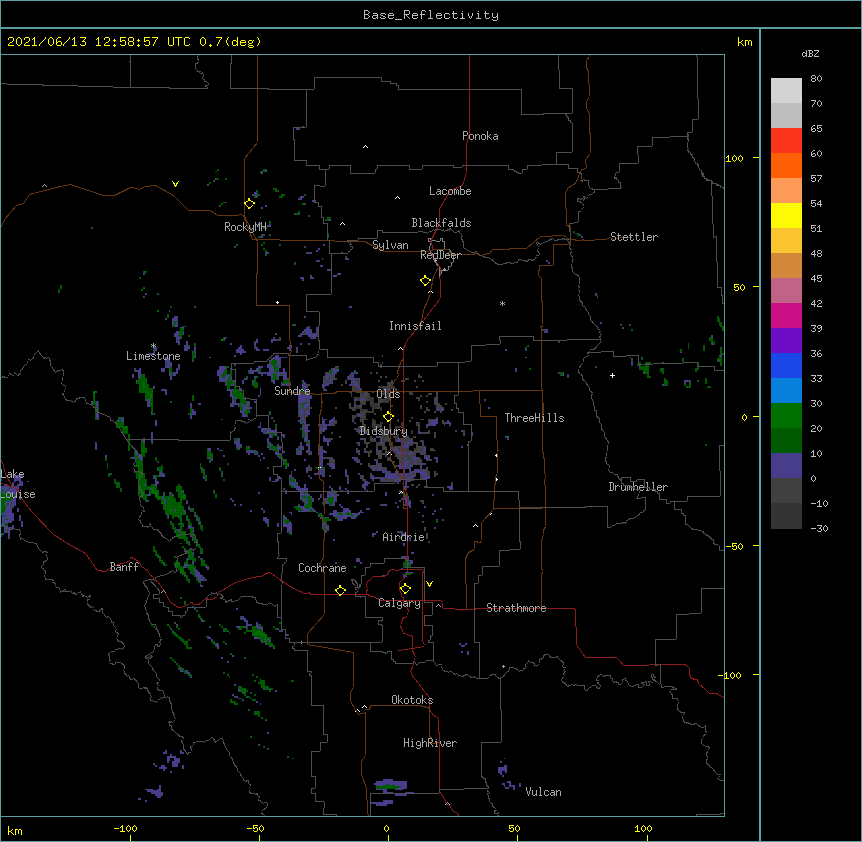Click the Sylvan label
Image resolution: width=862 pixels, height=842 pixels.
(390, 245)
